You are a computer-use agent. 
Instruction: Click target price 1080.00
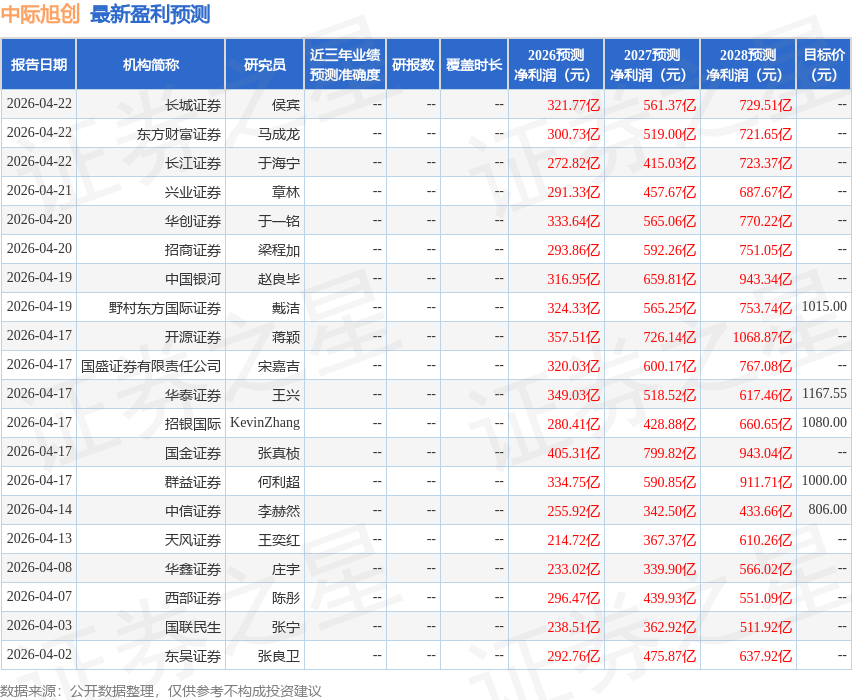pyautogui.click(x=824, y=422)
